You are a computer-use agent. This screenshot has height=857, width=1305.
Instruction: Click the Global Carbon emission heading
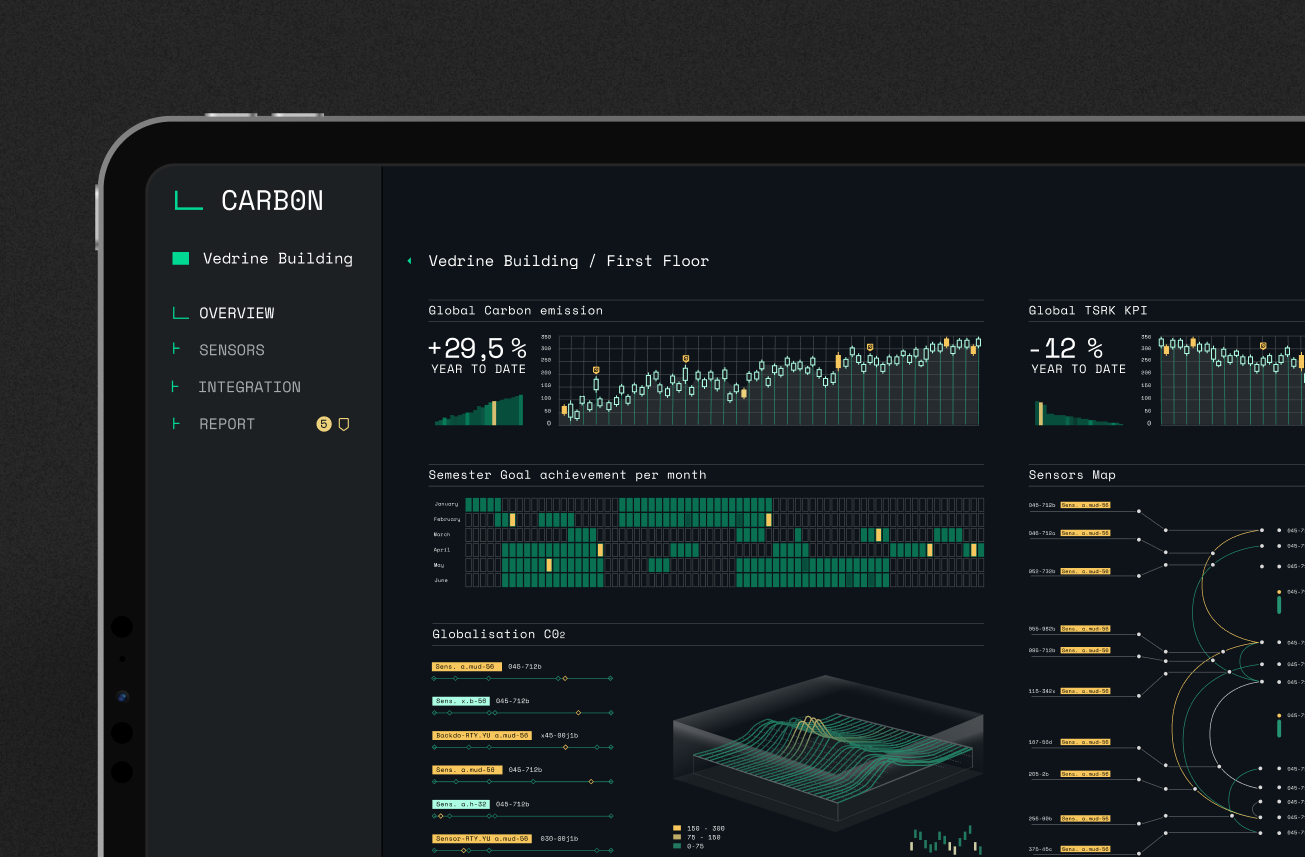point(516,310)
